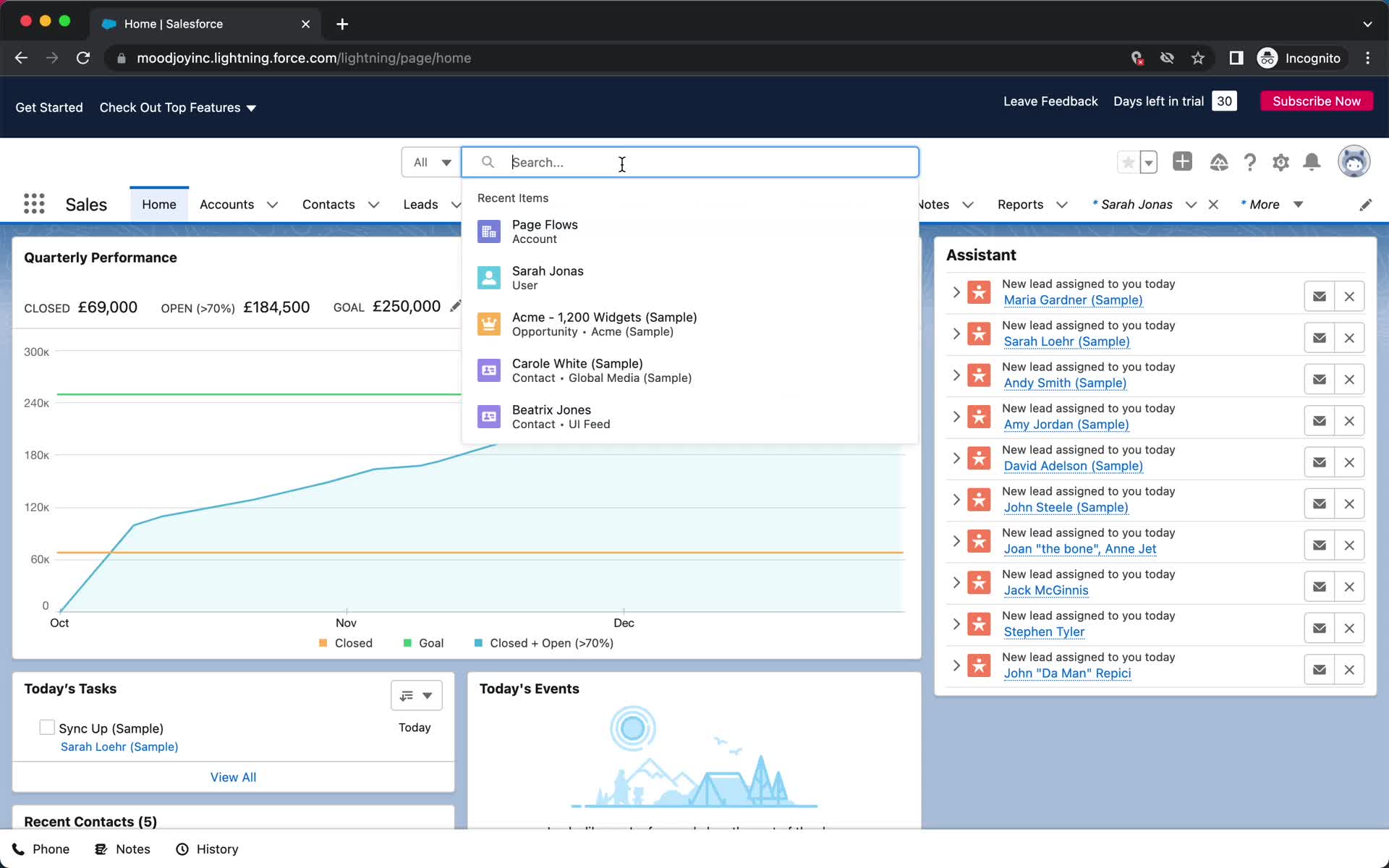Expand Check Out Top Features menu
The width and height of the screenshot is (1389, 868).
coord(177,108)
